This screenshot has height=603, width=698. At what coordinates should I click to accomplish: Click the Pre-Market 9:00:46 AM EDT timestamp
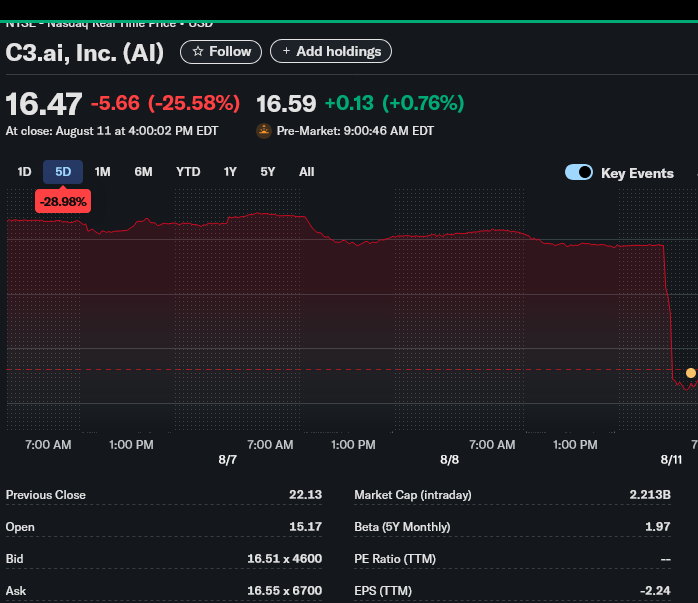click(355, 131)
